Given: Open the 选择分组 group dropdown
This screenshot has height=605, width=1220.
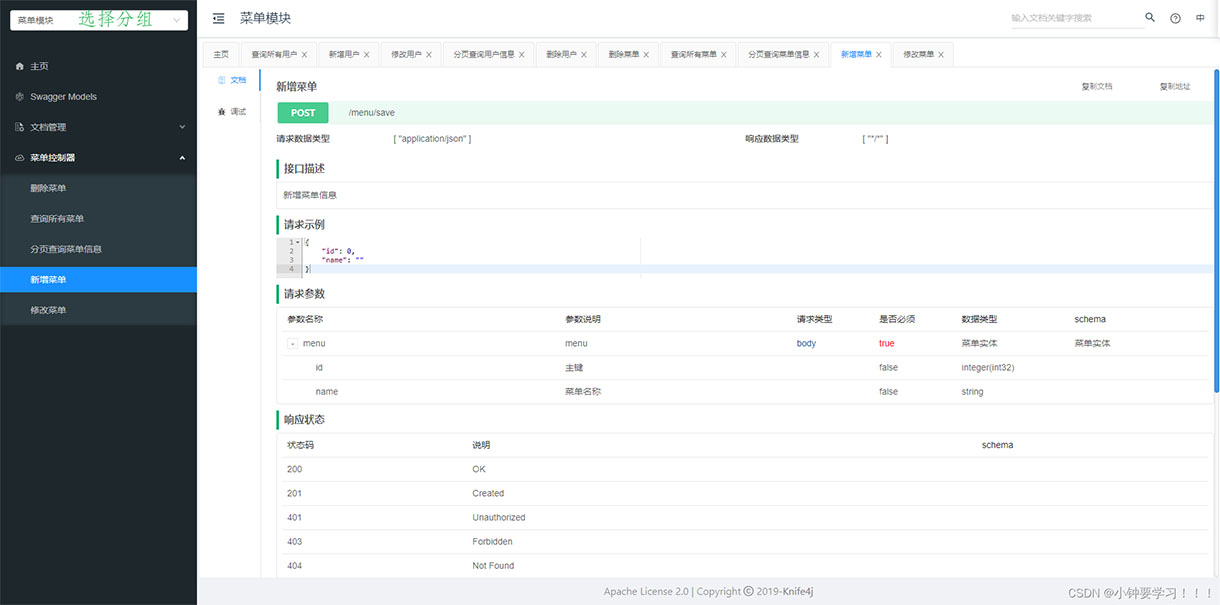Looking at the screenshot, I should point(98,20).
